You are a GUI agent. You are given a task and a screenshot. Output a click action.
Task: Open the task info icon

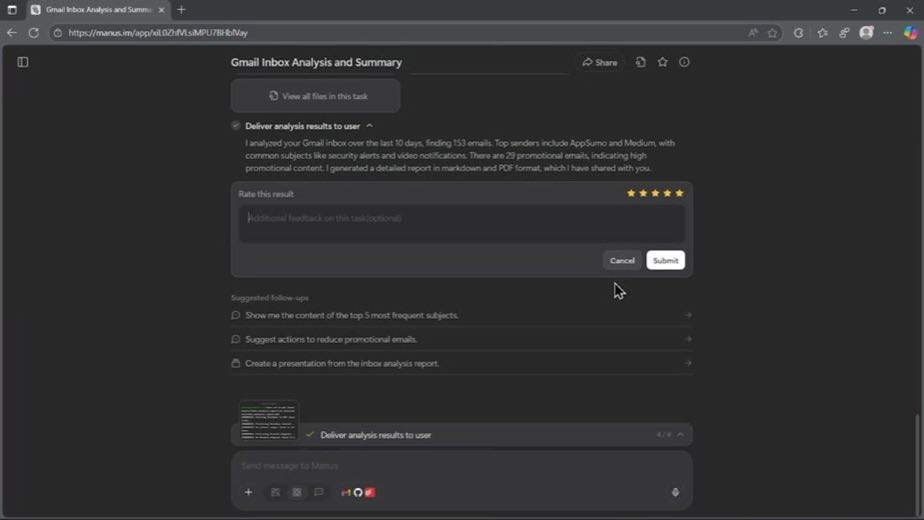point(684,62)
